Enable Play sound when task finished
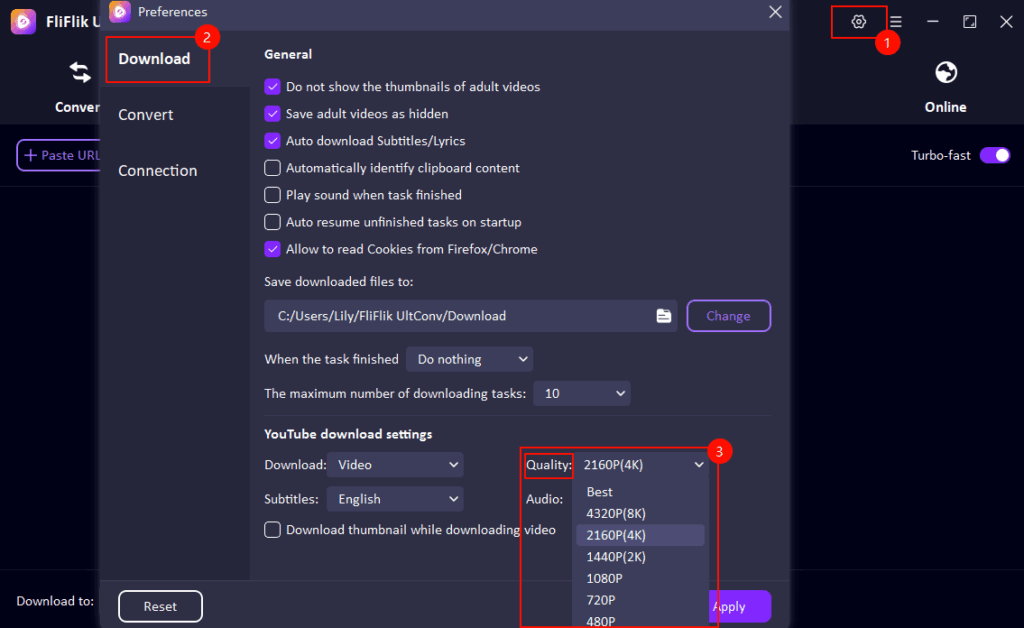This screenshot has height=628, width=1024. [x=272, y=195]
